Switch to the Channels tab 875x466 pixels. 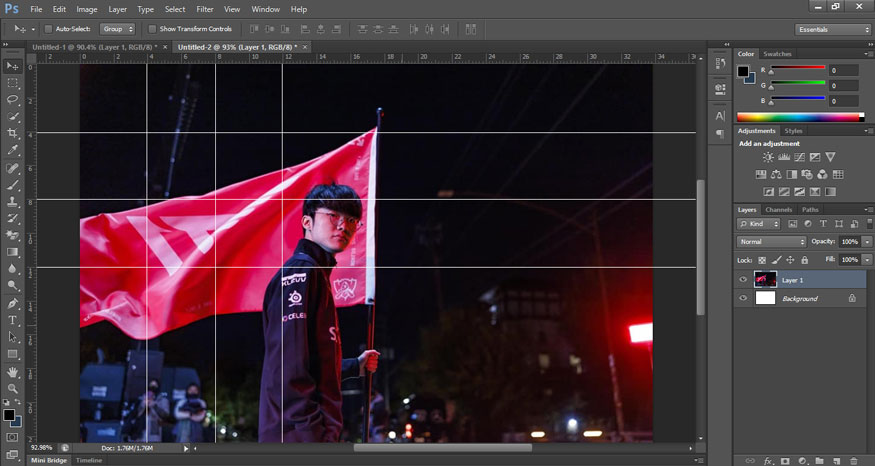pyautogui.click(x=778, y=210)
